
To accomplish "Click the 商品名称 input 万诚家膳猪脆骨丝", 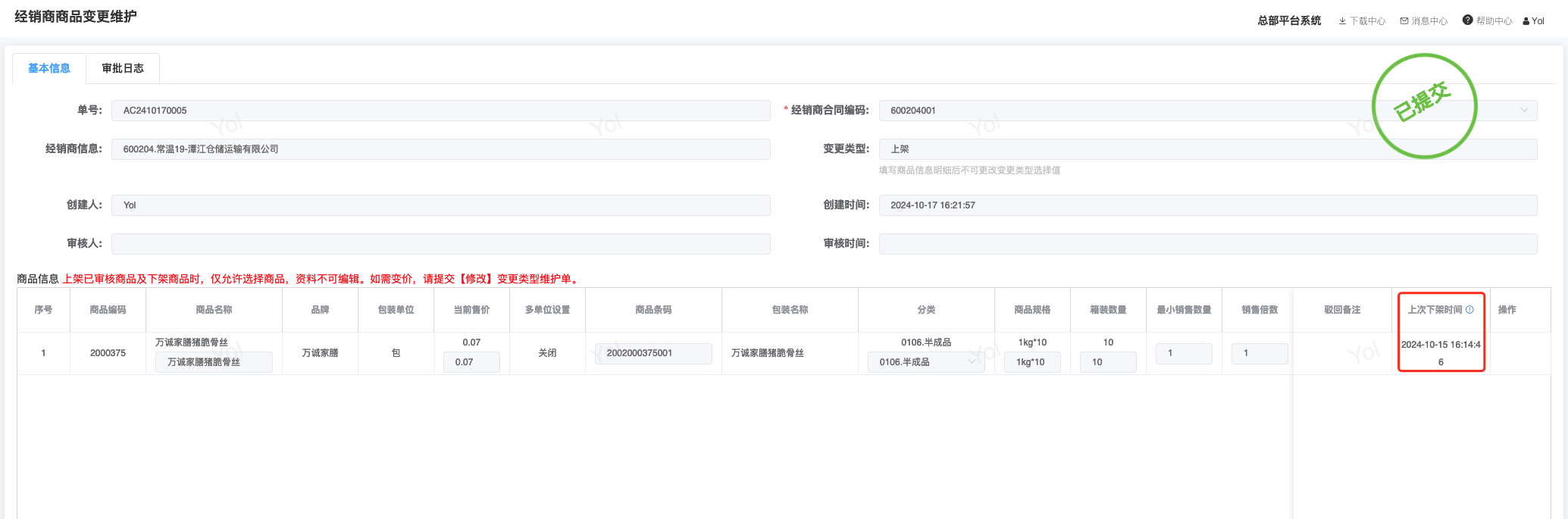I will point(214,362).
